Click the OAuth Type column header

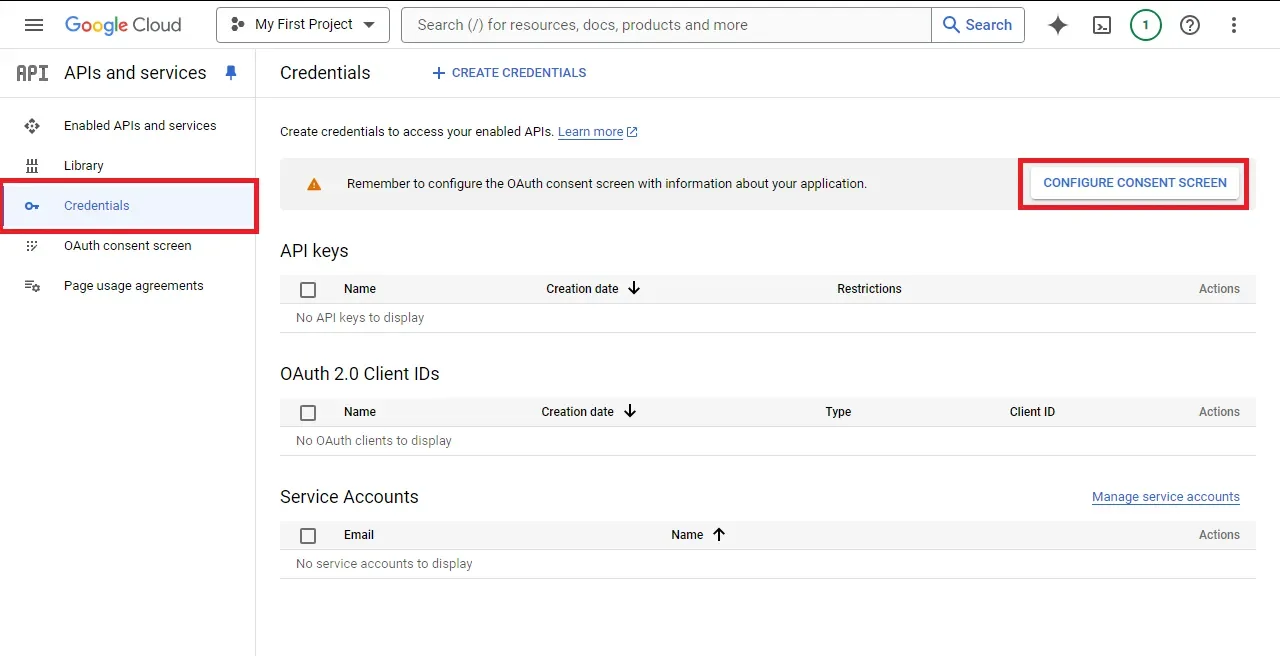[838, 412]
